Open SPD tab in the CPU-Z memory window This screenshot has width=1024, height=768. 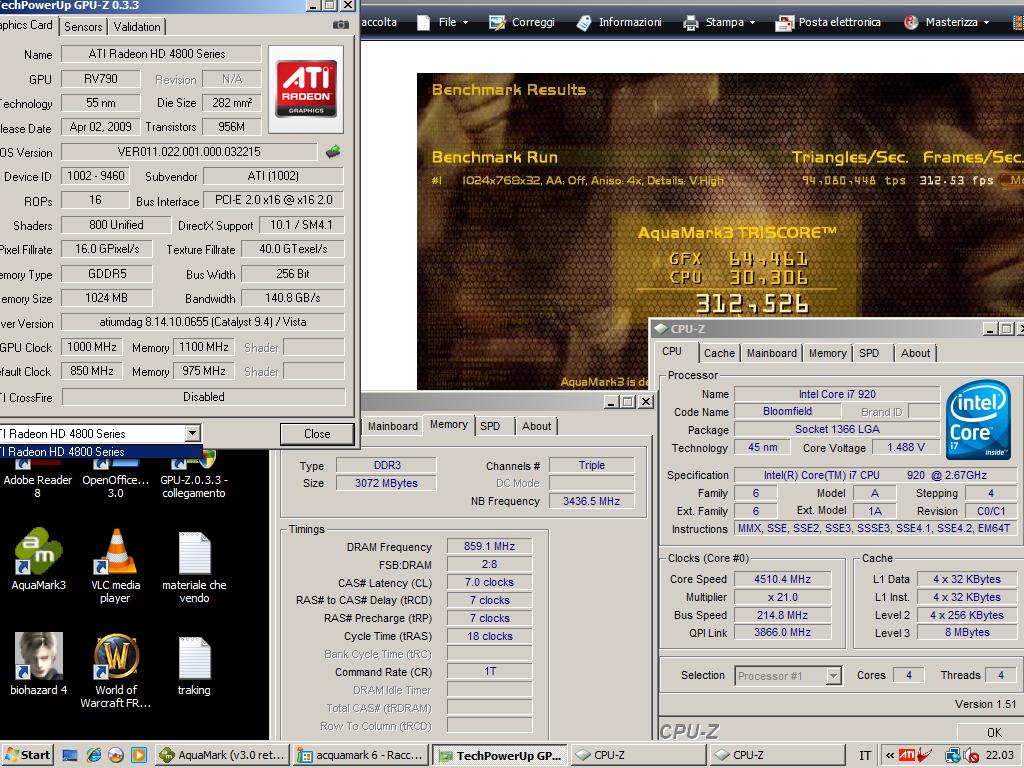[490, 426]
